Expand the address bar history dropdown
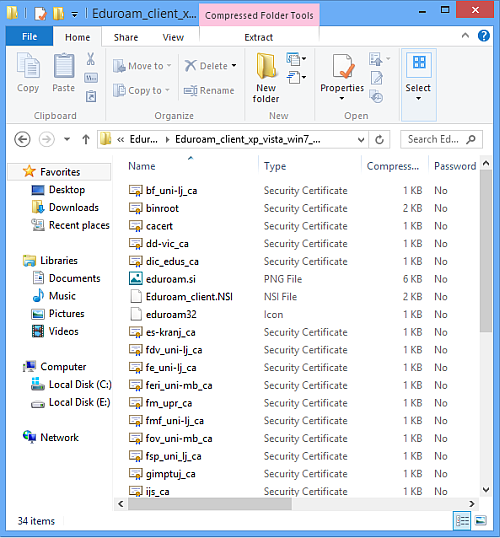 point(361,140)
